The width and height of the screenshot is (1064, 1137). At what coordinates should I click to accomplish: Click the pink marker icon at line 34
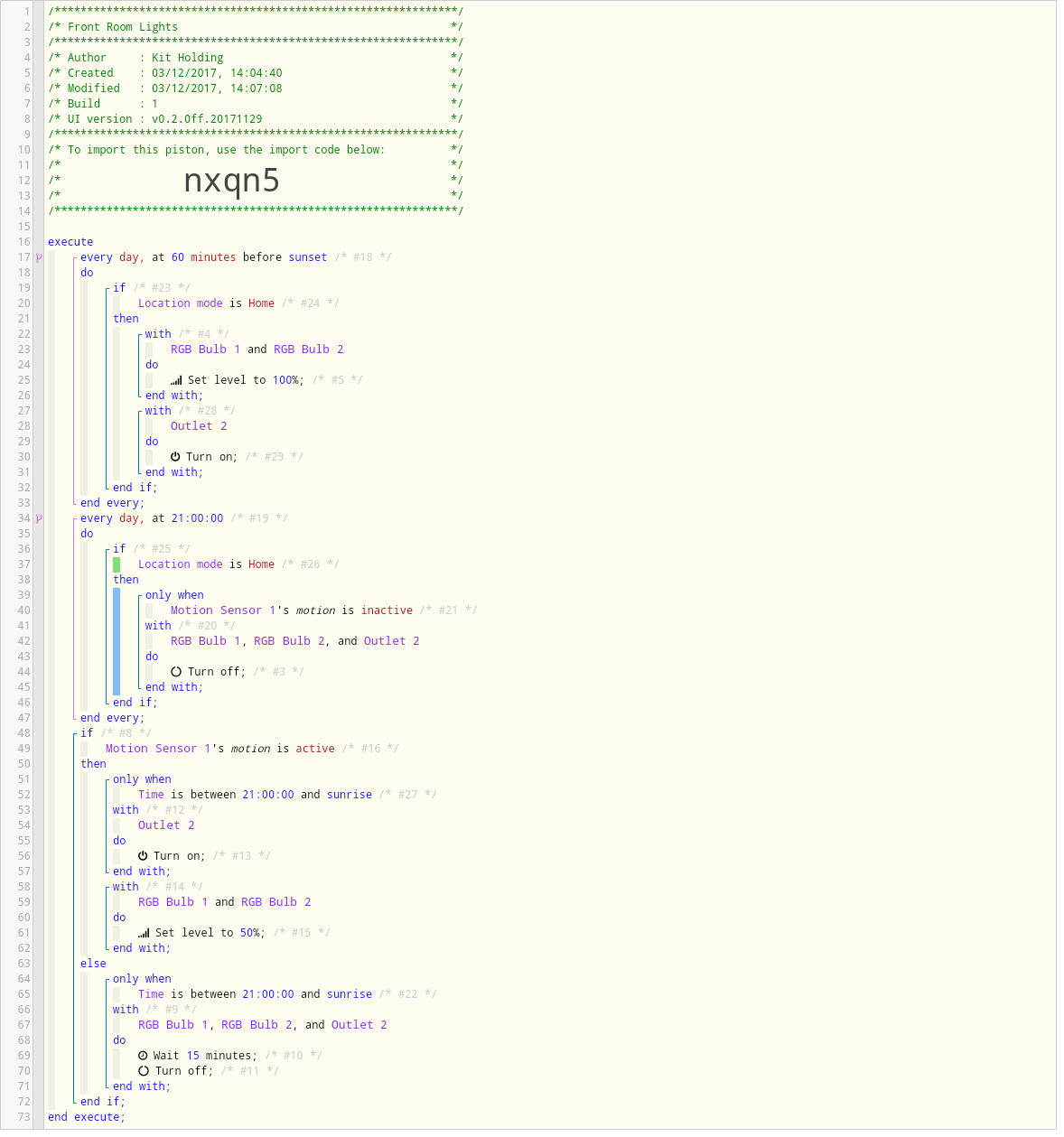tap(39, 519)
